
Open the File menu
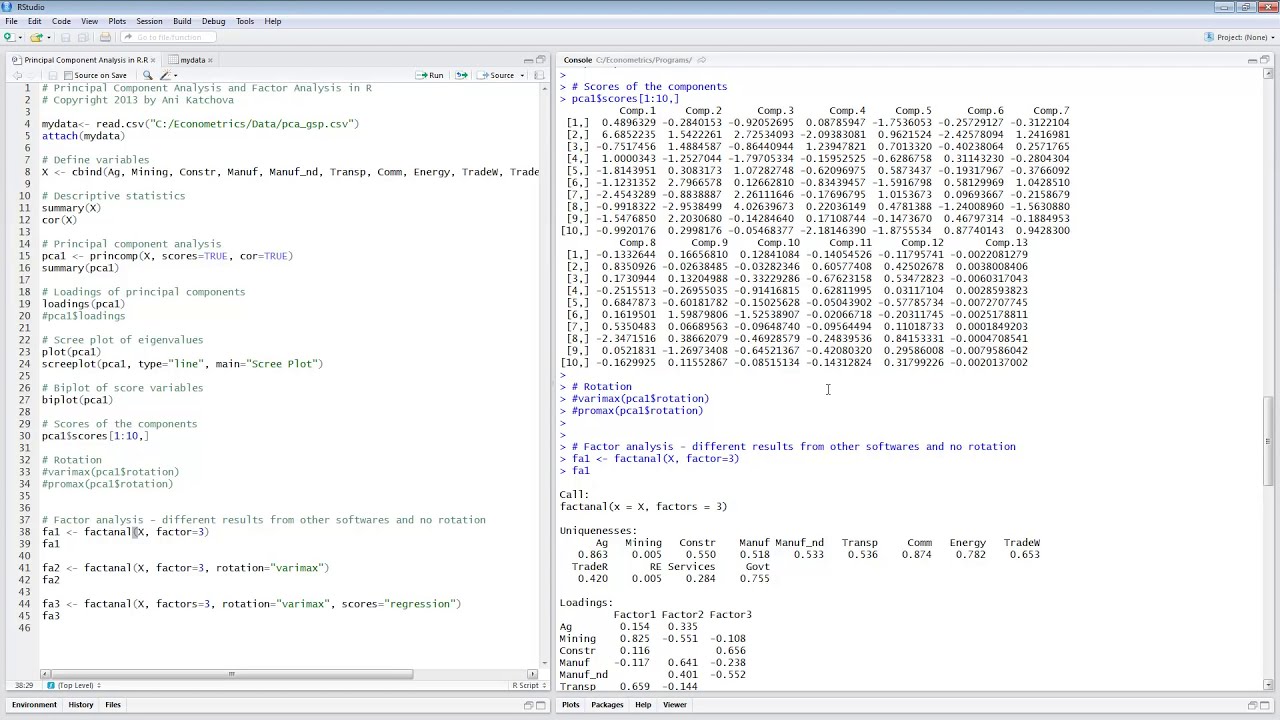(x=11, y=21)
